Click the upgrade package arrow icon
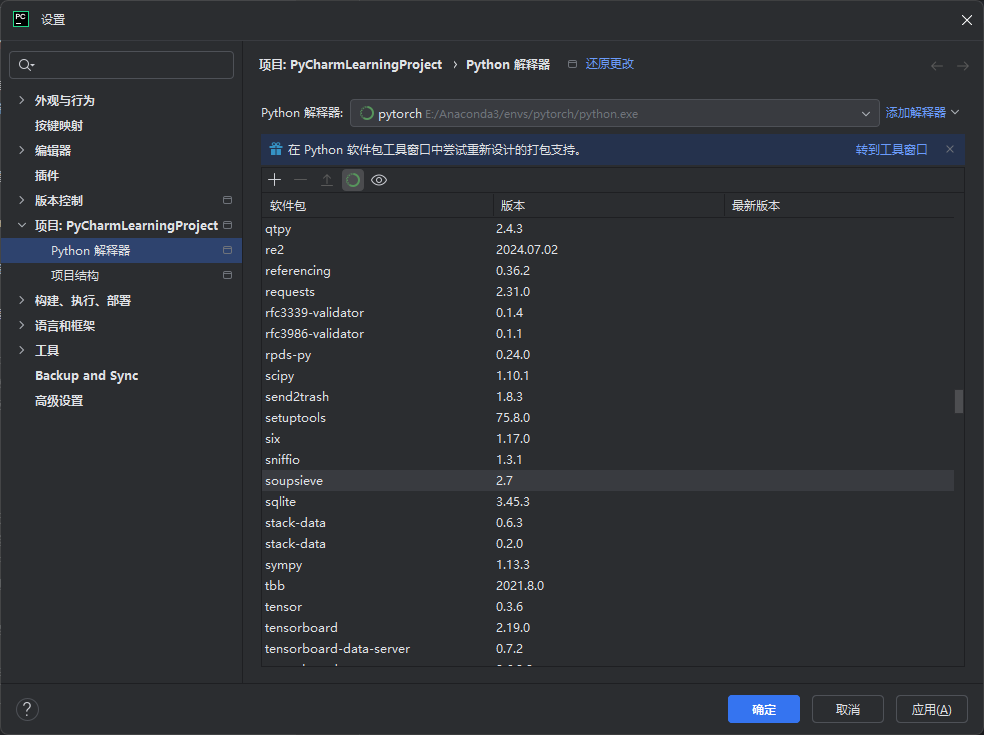Image resolution: width=984 pixels, height=735 pixels. click(x=327, y=180)
